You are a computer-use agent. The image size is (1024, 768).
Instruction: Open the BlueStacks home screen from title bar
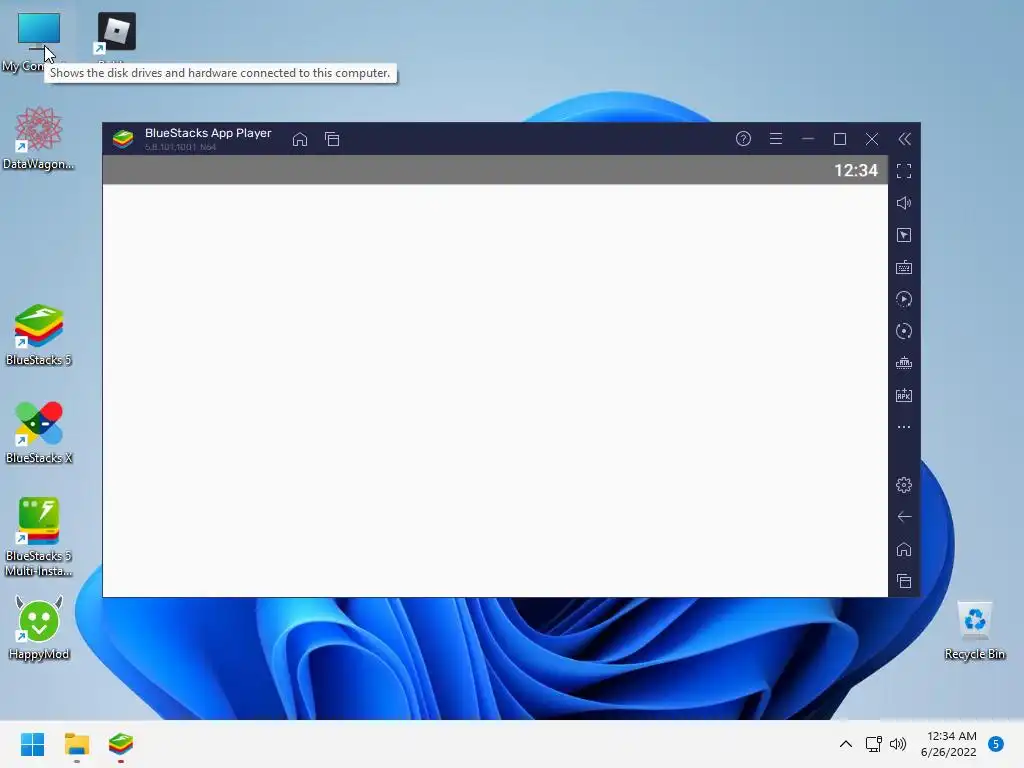pyautogui.click(x=300, y=139)
